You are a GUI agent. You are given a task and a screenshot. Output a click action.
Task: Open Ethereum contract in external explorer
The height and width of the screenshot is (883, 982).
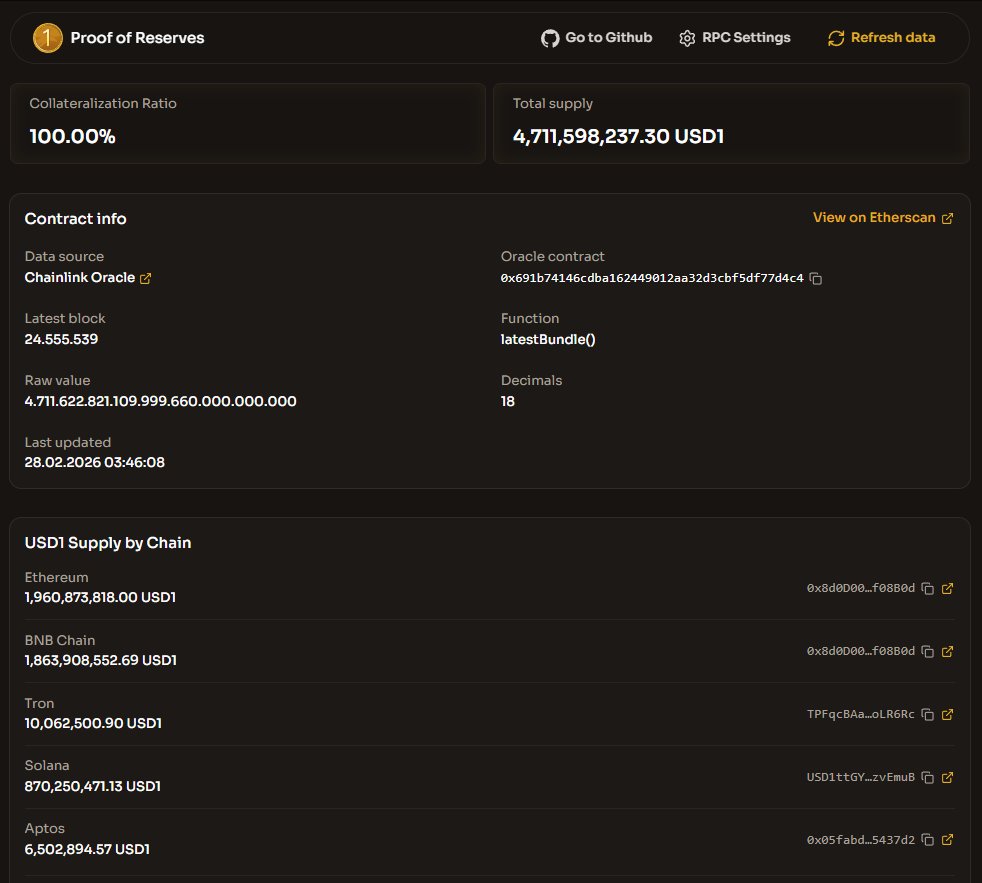[x=948, y=588]
